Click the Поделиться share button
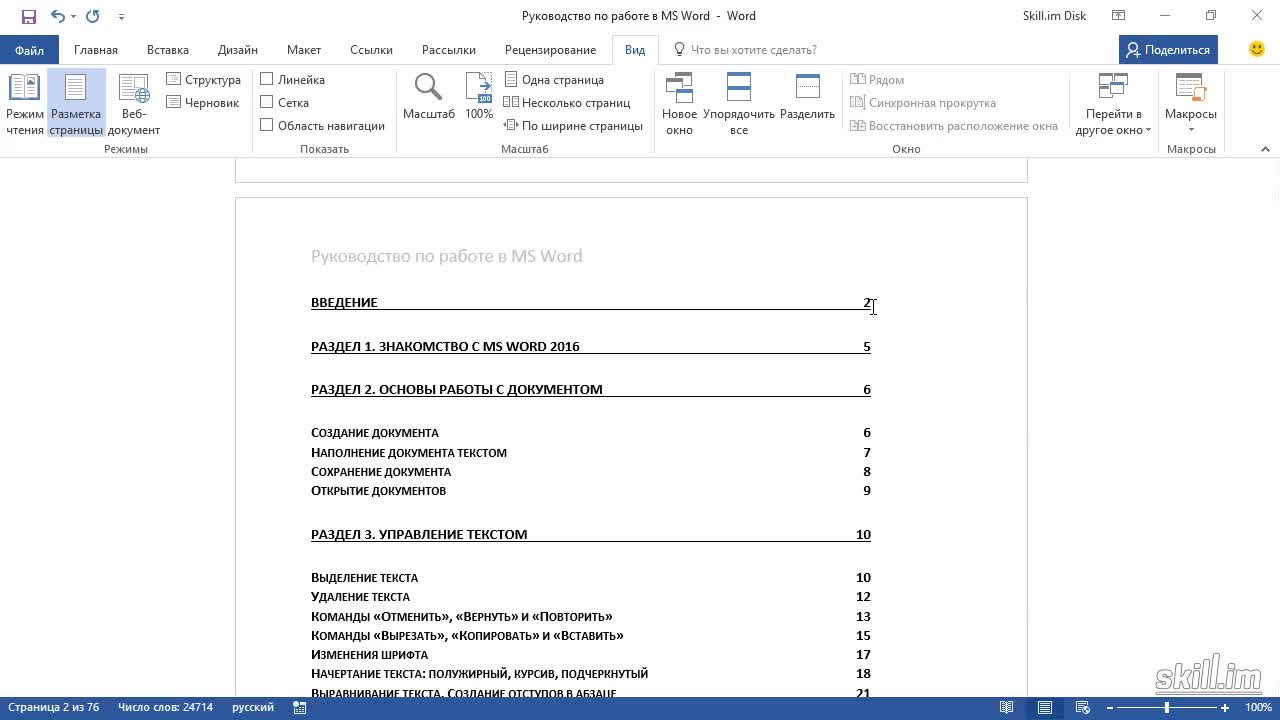The width and height of the screenshot is (1280, 720). (1168, 50)
